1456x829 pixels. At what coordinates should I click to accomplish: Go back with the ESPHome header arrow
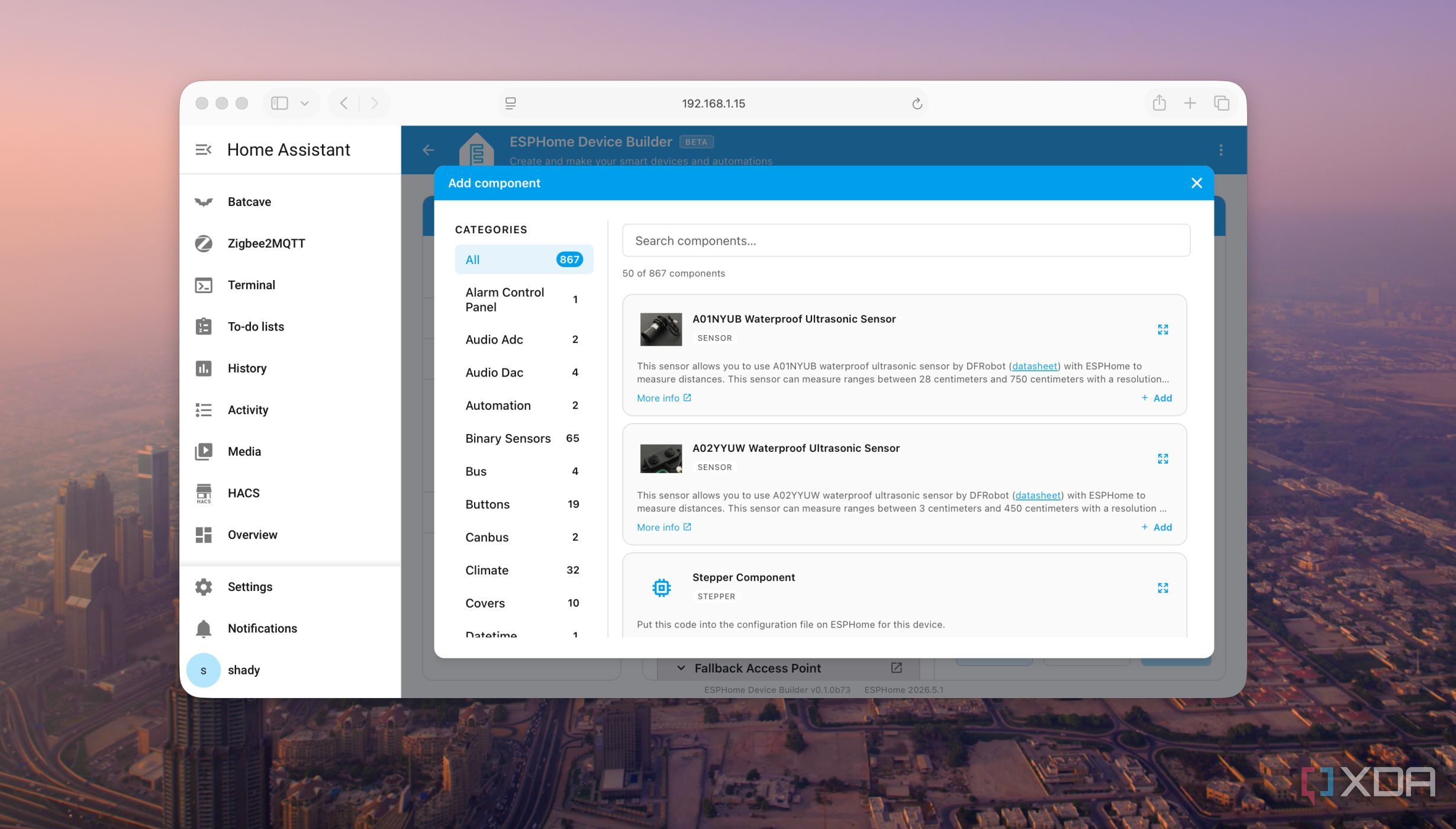coord(429,150)
